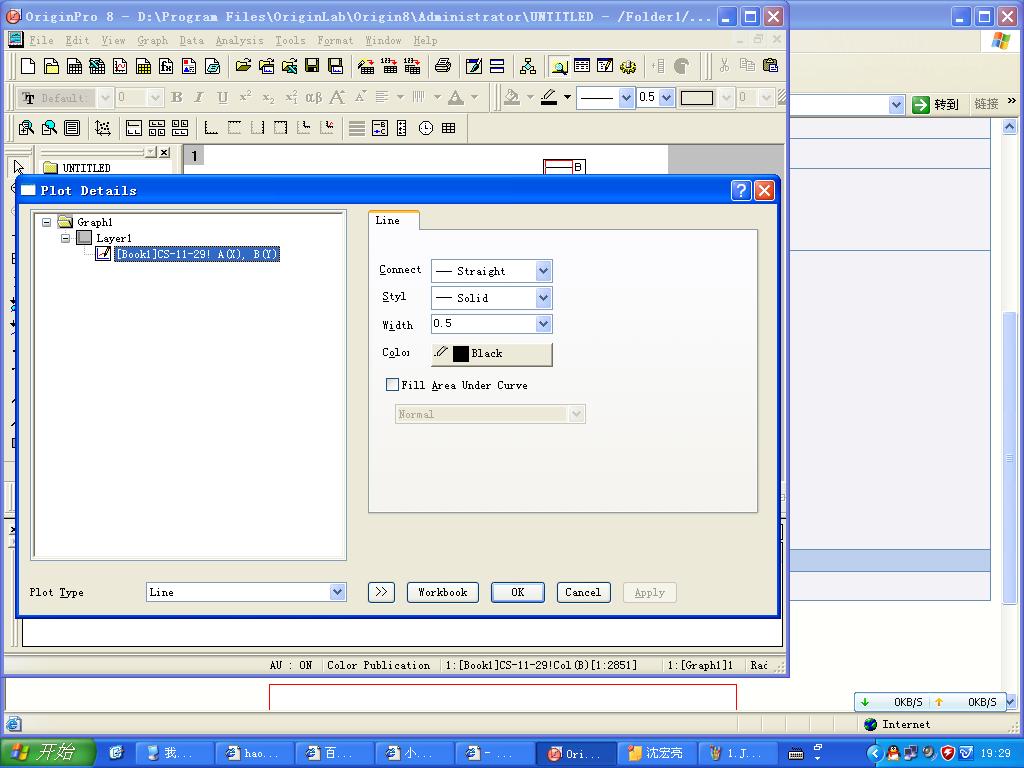Image resolution: width=1024 pixels, height=768 pixels.
Task: Click the Open project folder icon
Action: pos(243,66)
